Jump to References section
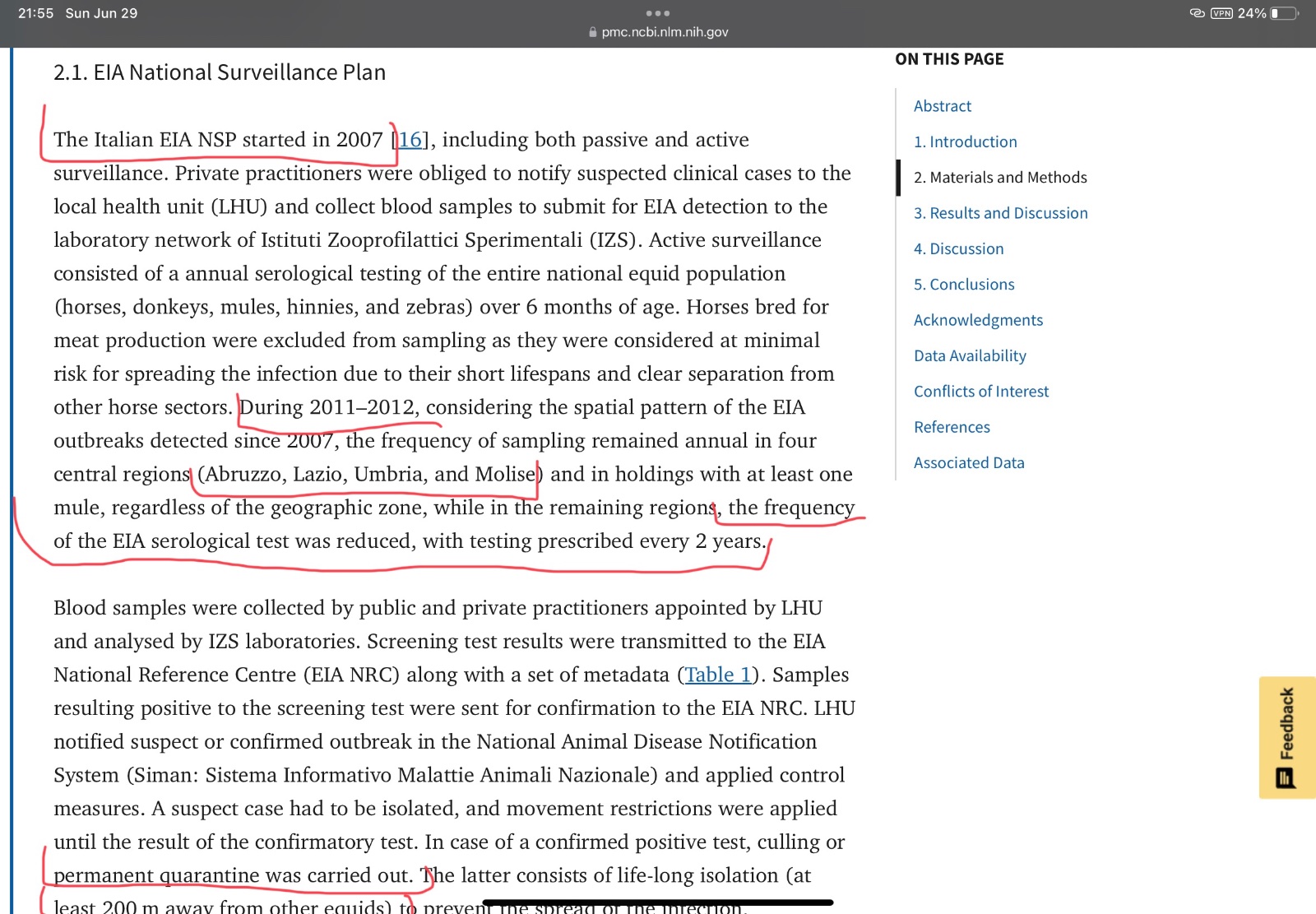Viewport: 1316px width, 914px height. (952, 427)
